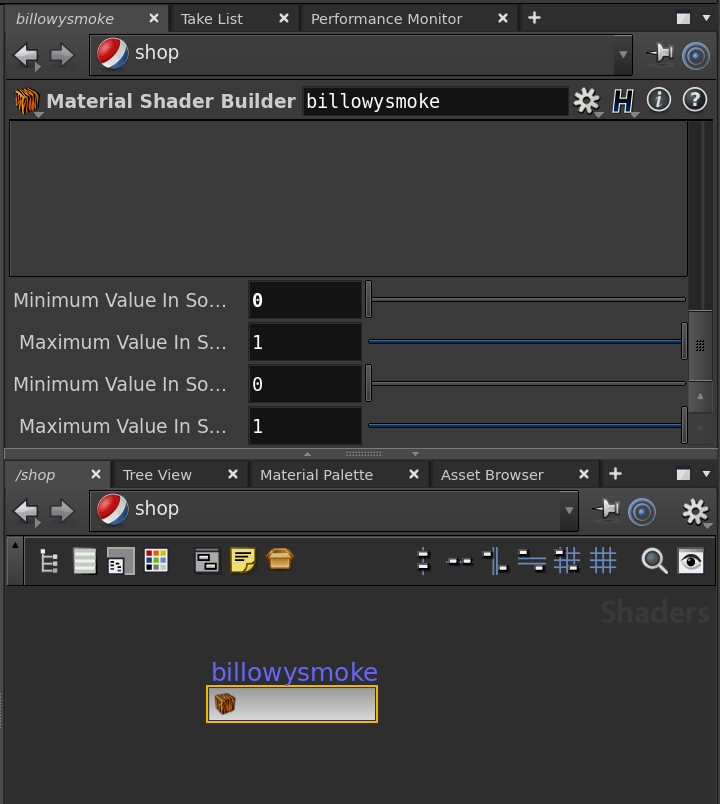720x804 pixels.
Task: Add a new tab beside Asset Browser
Action: 615,474
